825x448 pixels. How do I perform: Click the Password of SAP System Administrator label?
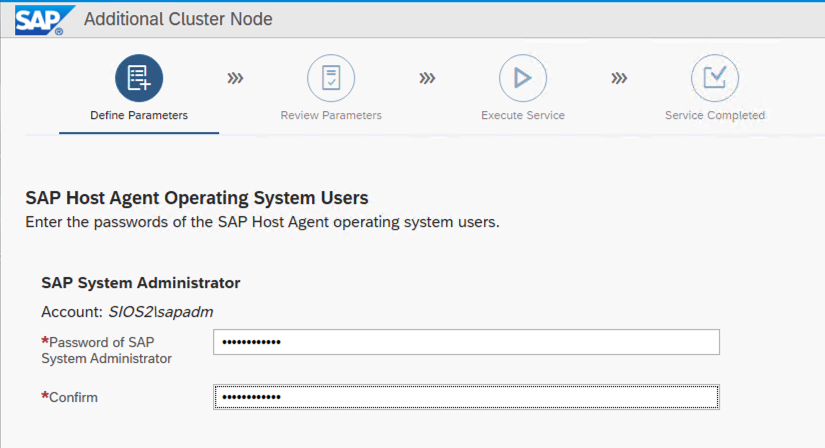click(x=106, y=350)
